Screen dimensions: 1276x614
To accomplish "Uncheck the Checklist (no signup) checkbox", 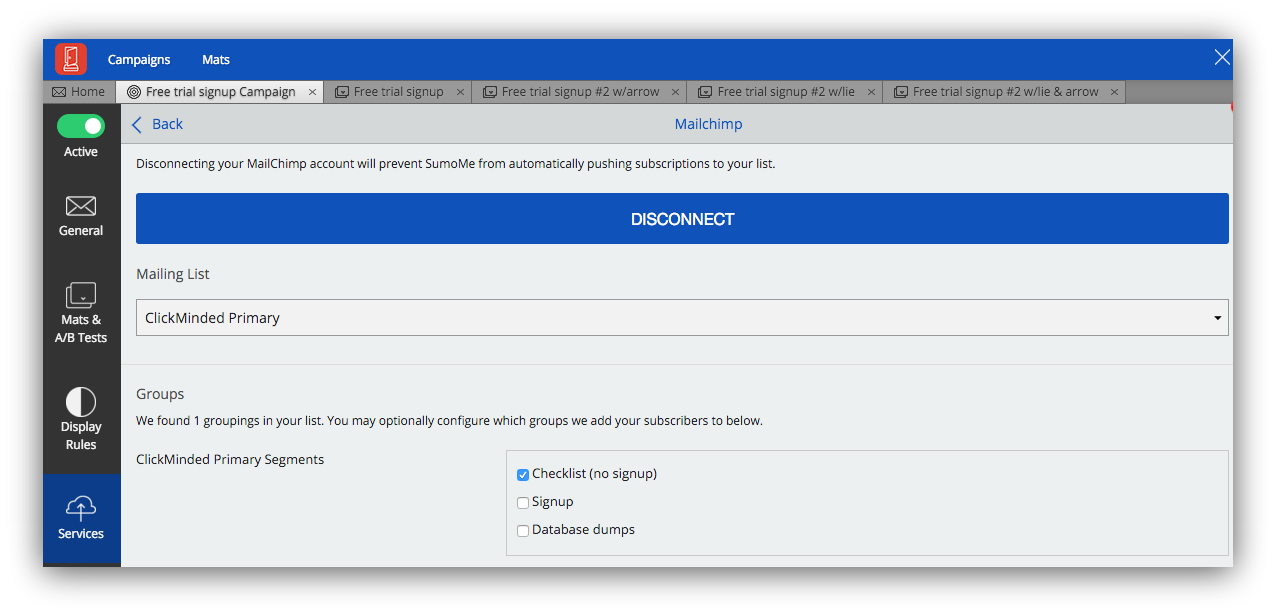I will click(x=523, y=475).
